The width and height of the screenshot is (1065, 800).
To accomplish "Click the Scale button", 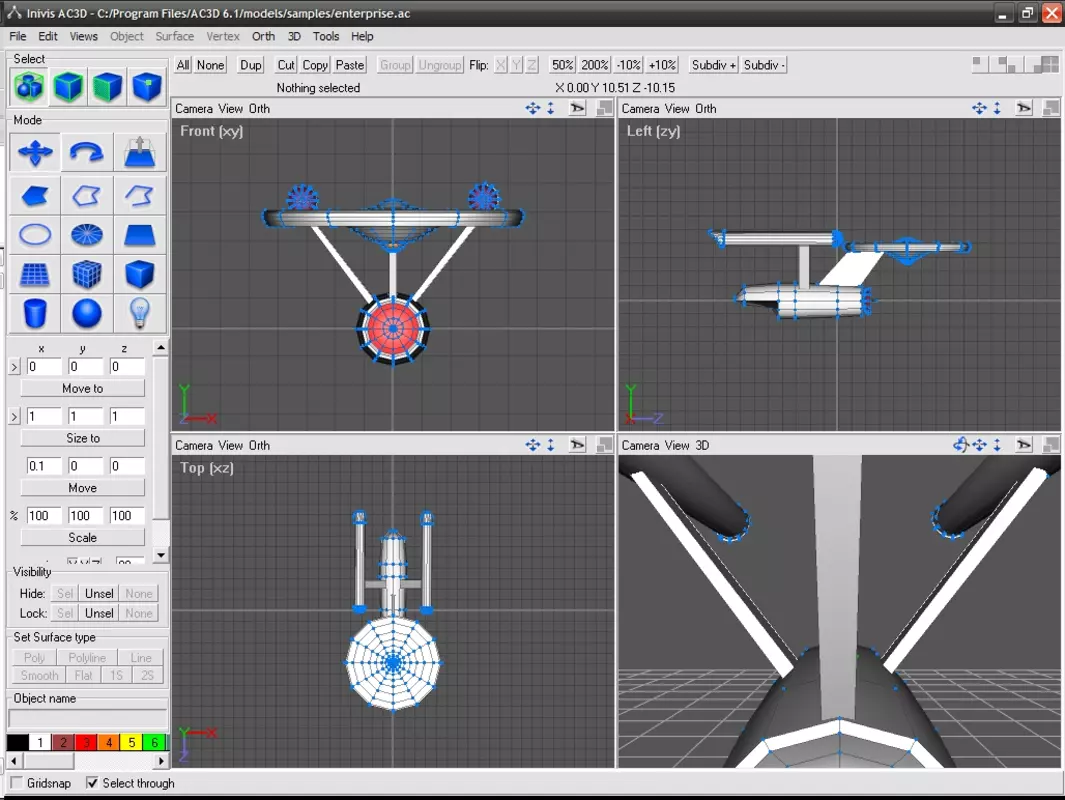I will click(x=82, y=537).
